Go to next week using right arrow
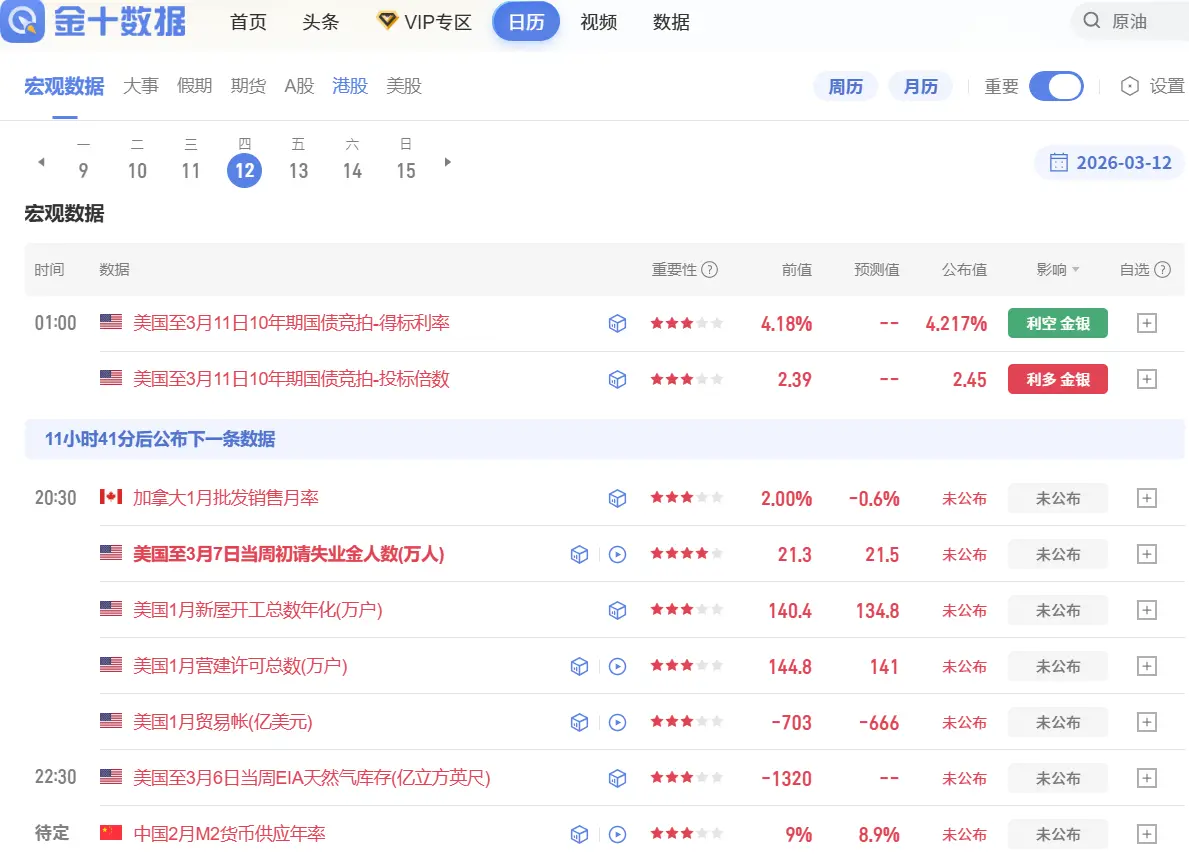The height and width of the screenshot is (857, 1189). click(x=448, y=162)
